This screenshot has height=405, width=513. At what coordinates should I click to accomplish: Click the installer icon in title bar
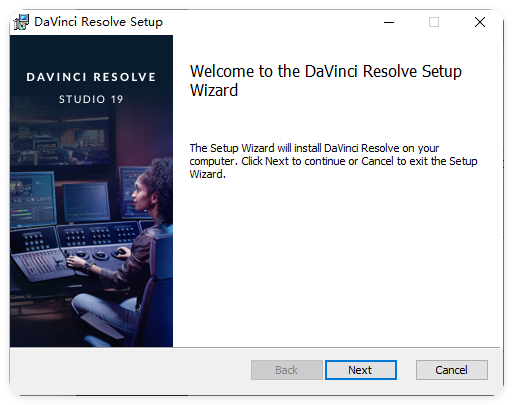[21, 22]
